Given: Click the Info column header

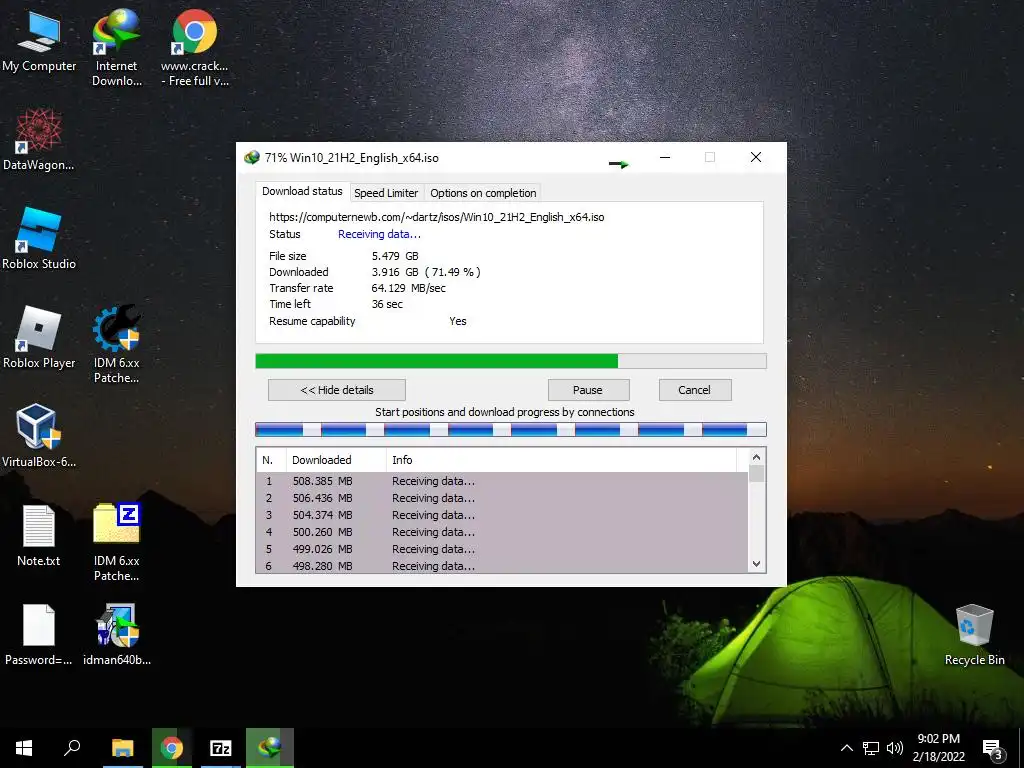Looking at the screenshot, I should (x=561, y=460).
